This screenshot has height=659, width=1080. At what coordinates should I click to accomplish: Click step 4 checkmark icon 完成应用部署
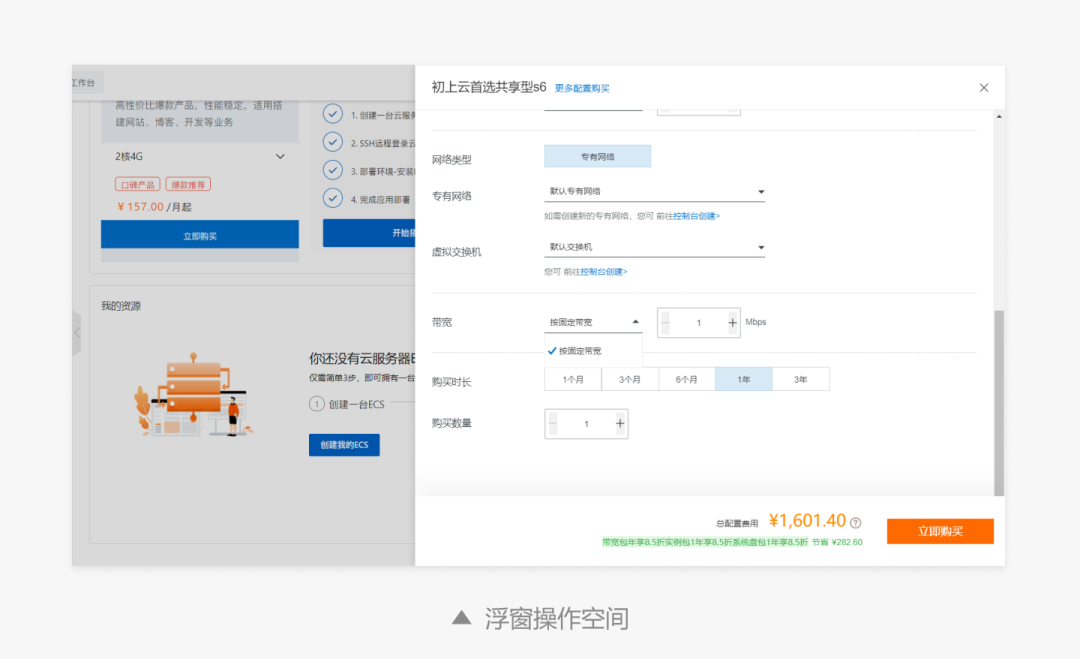333,198
